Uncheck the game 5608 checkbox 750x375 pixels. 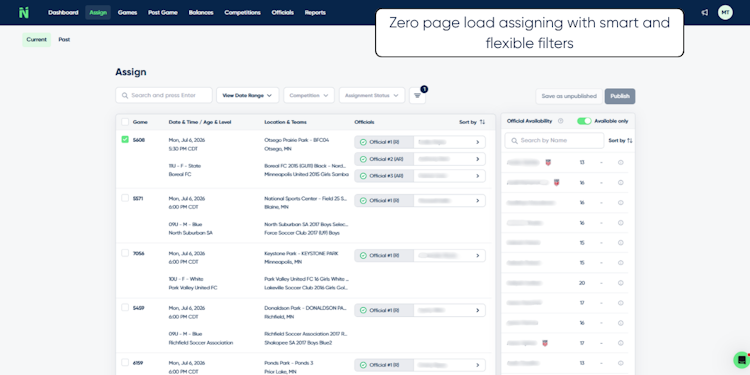(x=125, y=140)
